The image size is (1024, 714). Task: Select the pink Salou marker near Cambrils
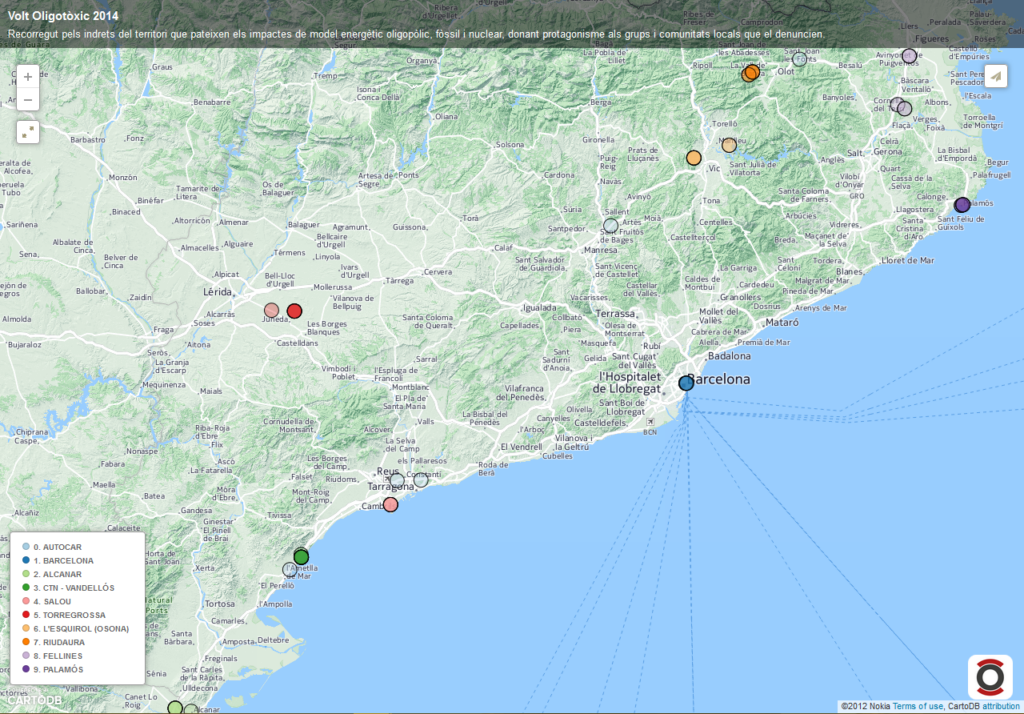(x=391, y=504)
